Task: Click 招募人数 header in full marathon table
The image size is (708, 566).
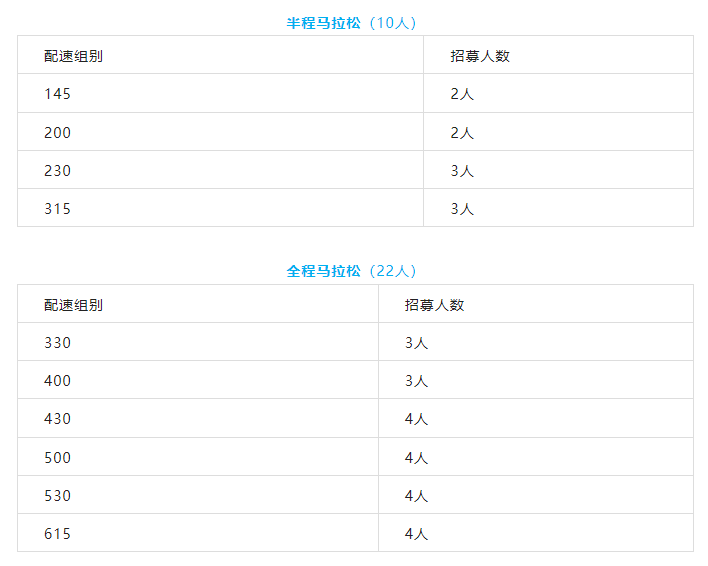Action: tap(435, 305)
